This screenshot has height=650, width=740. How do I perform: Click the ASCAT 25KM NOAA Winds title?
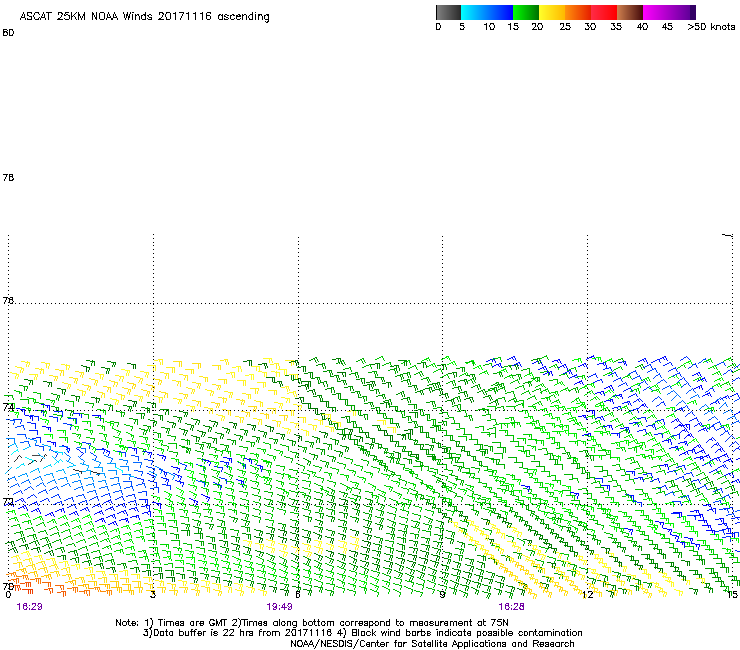tap(144, 17)
